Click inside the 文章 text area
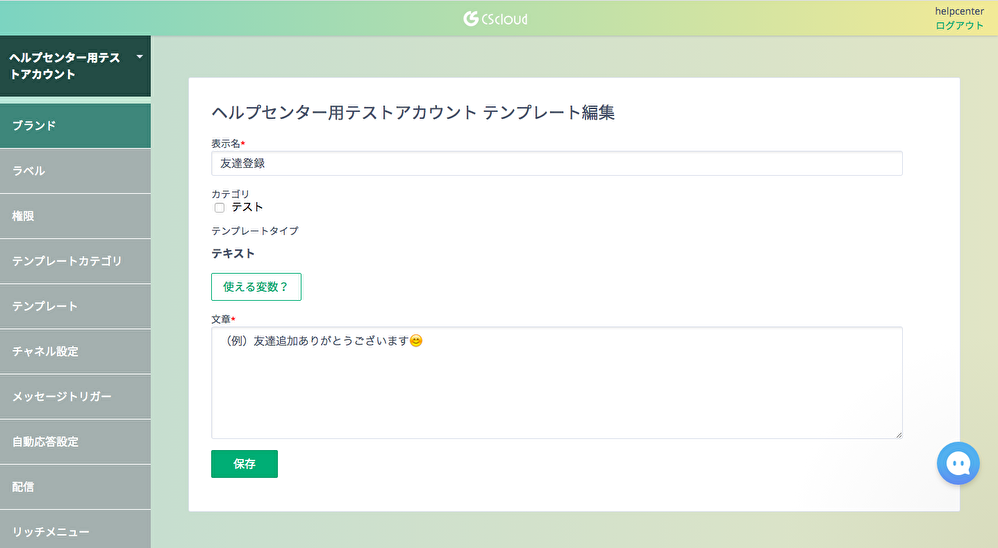998x548 pixels. (557, 383)
